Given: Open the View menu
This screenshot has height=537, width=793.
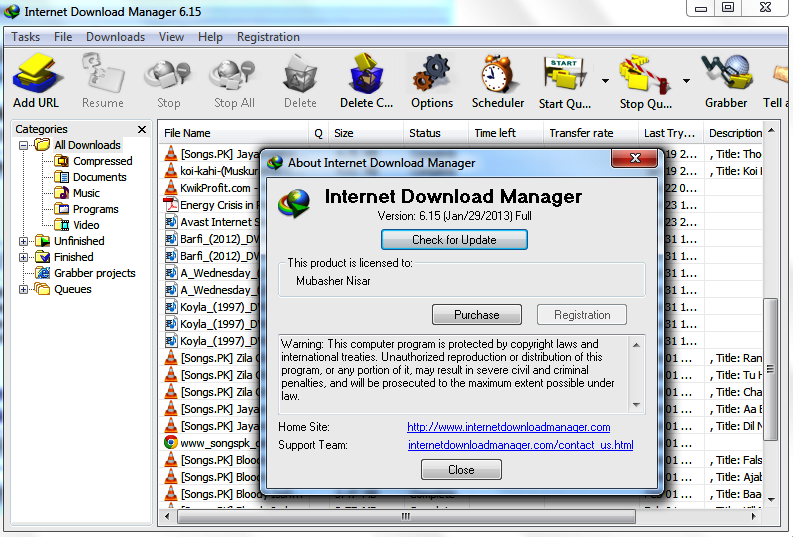Looking at the screenshot, I should click(x=171, y=37).
